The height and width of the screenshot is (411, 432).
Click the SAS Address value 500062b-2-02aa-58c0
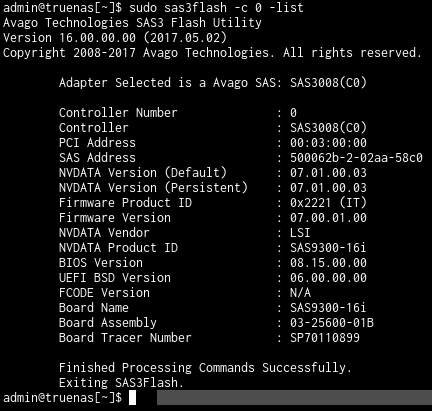[x=356, y=158]
